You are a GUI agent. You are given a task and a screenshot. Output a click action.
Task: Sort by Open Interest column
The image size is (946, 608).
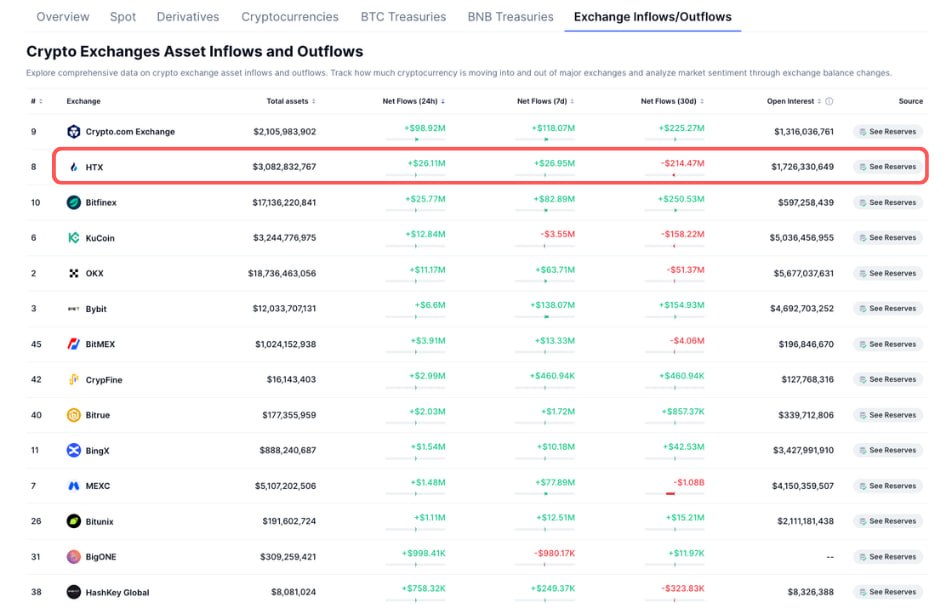tap(794, 101)
